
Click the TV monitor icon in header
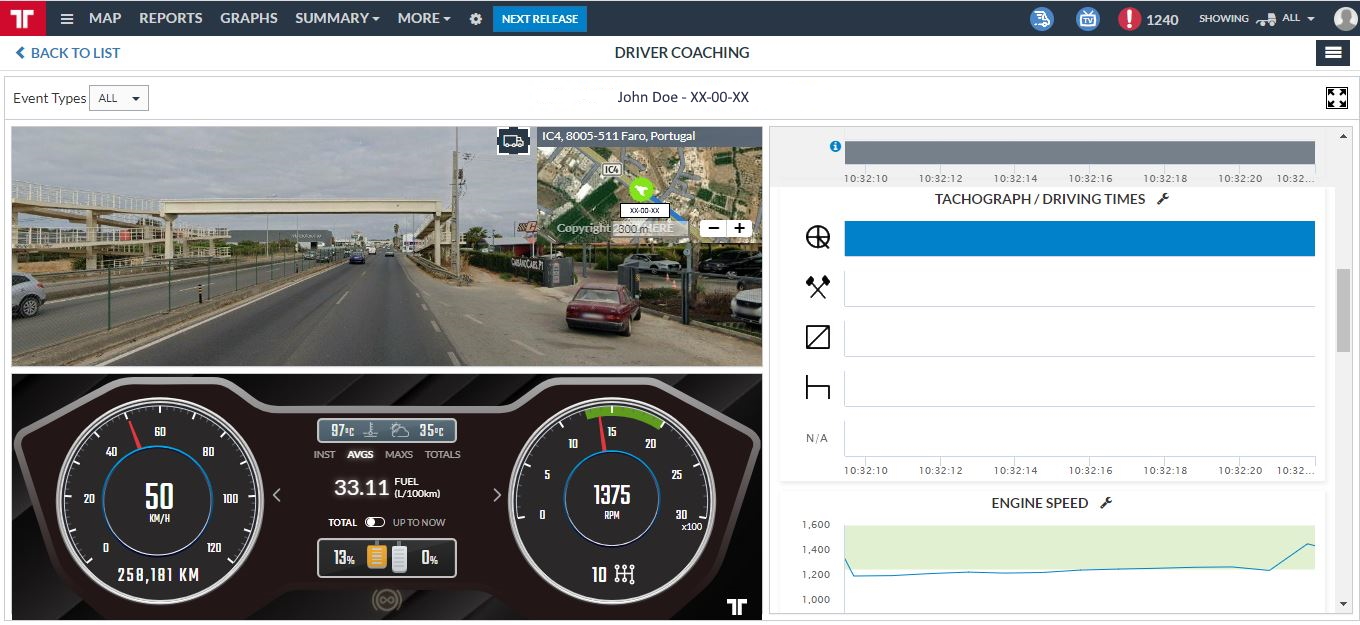click(x=1088, y=19)
